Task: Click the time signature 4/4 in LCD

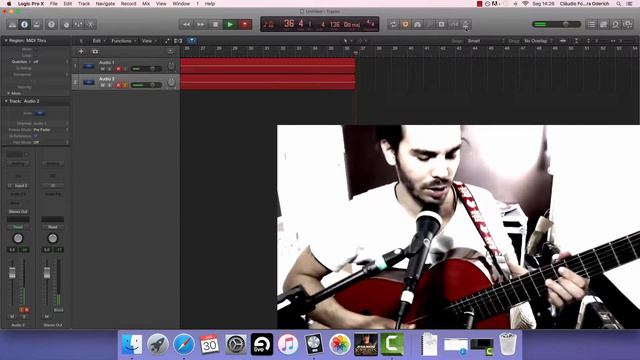Action: 370,24
